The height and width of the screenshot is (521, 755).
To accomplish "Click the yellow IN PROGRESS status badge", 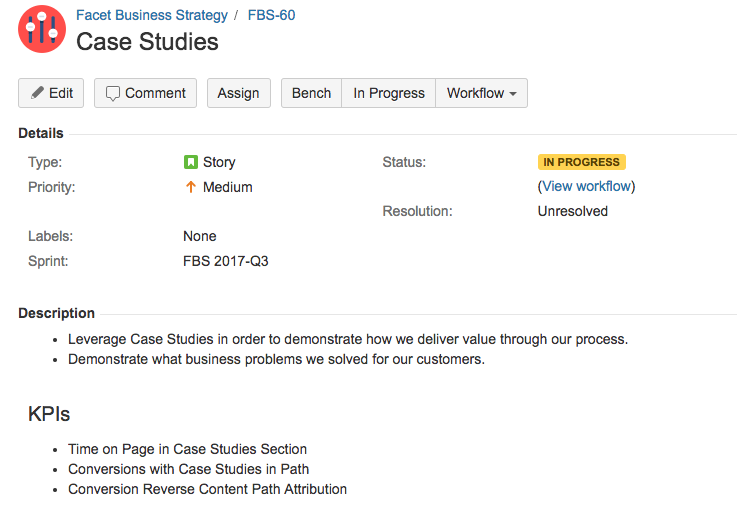I will pos(582,162).
